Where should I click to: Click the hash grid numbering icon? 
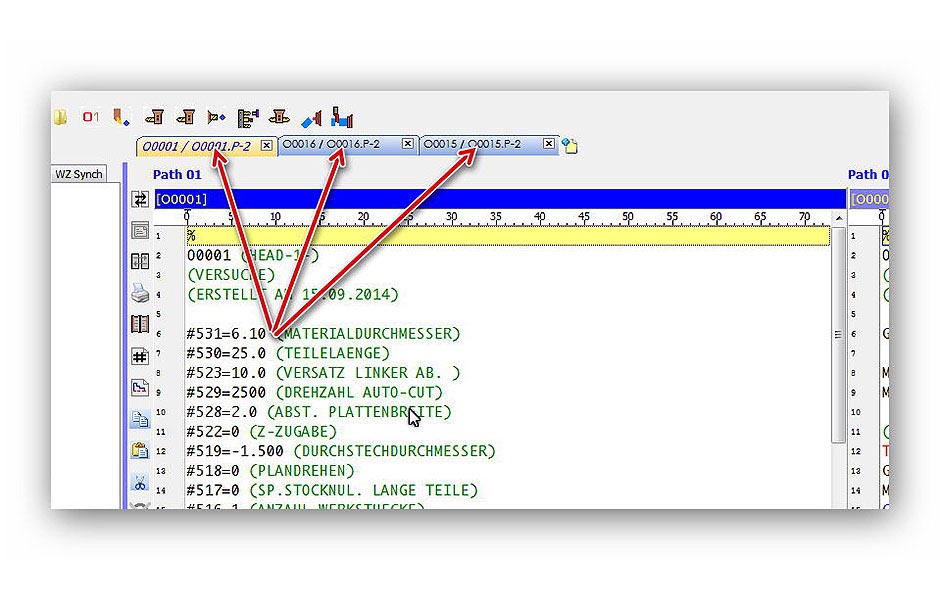click(x=140, y=357)
